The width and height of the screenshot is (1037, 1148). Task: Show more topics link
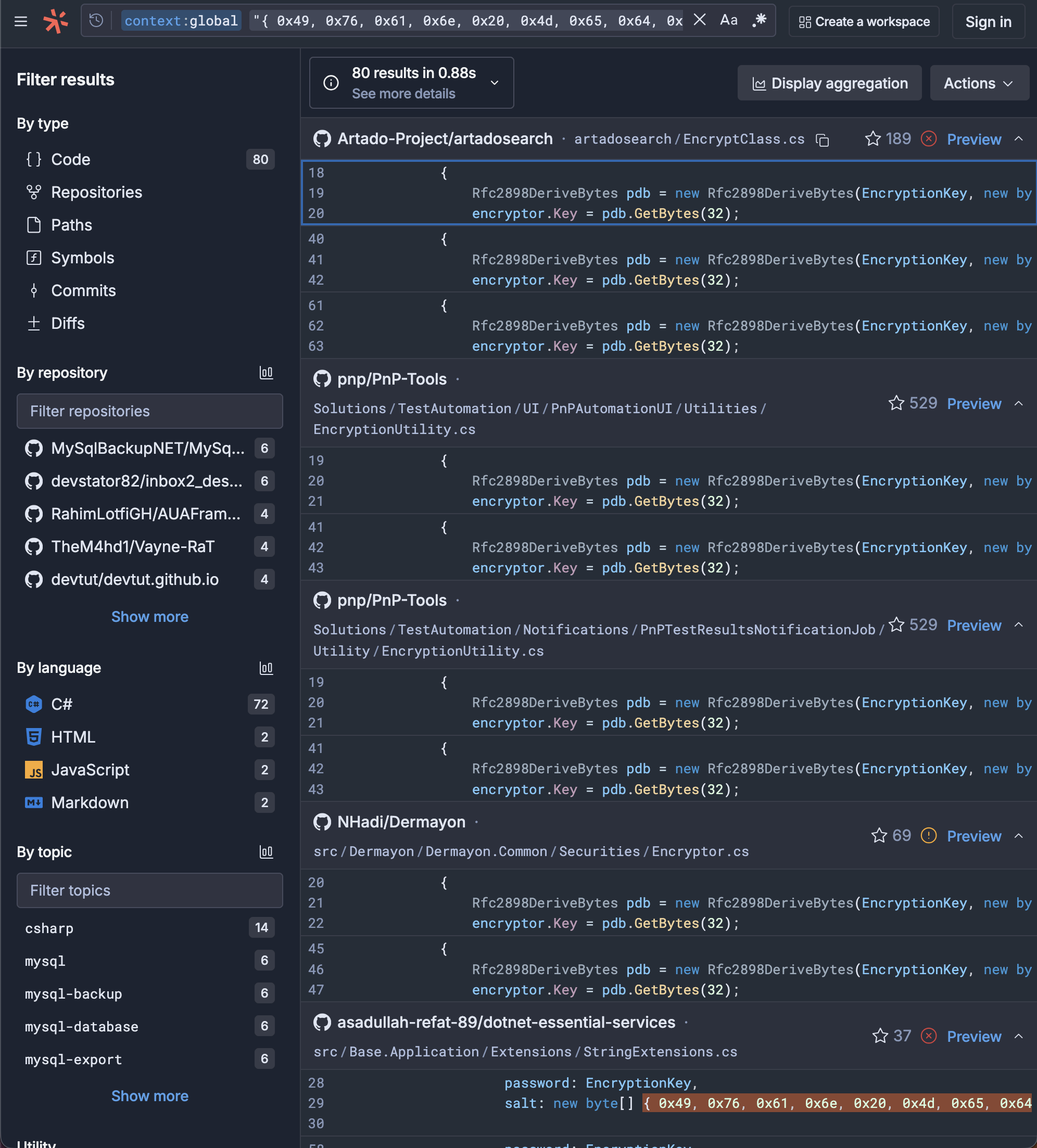click(150, 1096)
